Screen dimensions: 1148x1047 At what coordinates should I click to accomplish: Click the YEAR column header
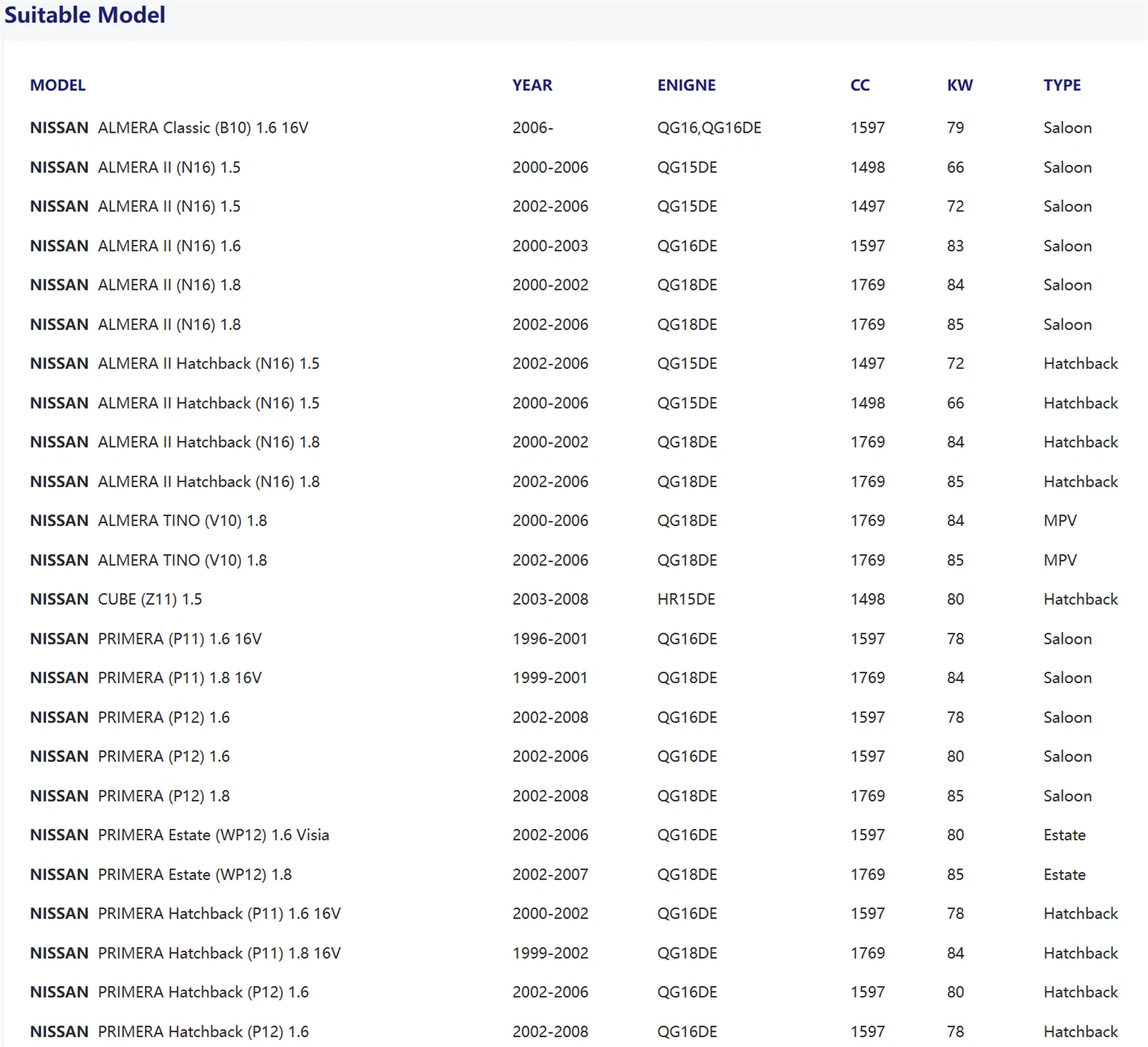[532, 85]
